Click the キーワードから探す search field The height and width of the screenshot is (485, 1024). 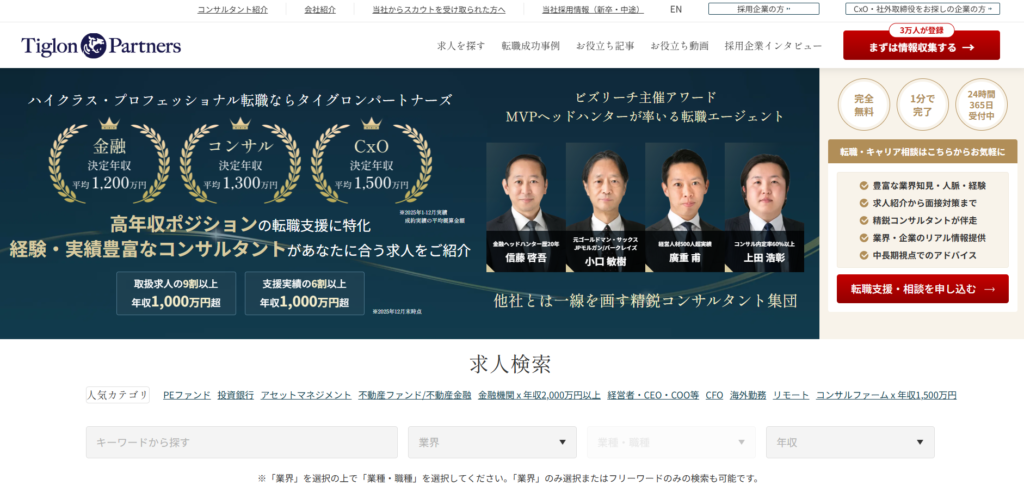click(241, 442)
